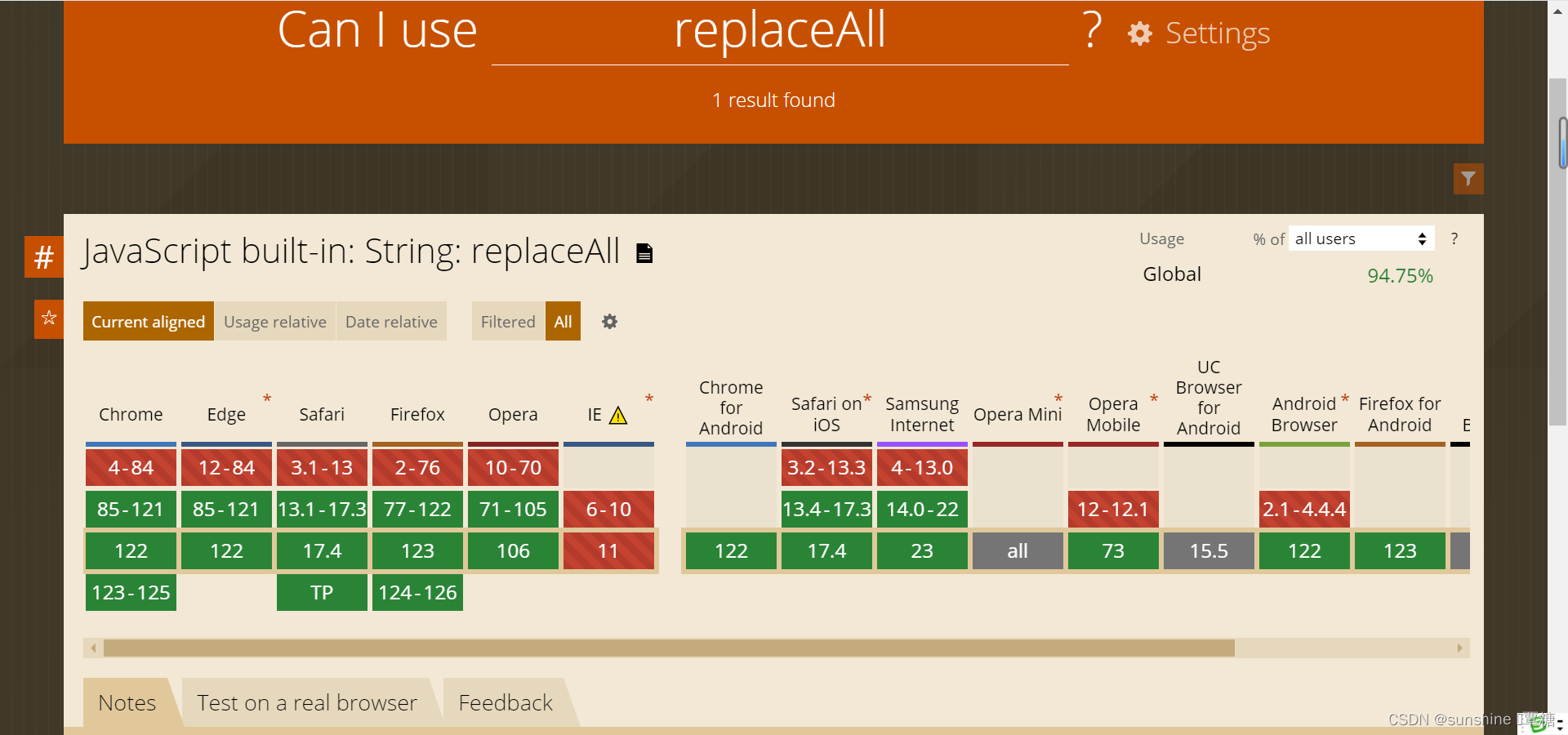Open Settings via the gear icon in the header
This screenshot has height=735, width=1568.
click(x=1140, y=33)
